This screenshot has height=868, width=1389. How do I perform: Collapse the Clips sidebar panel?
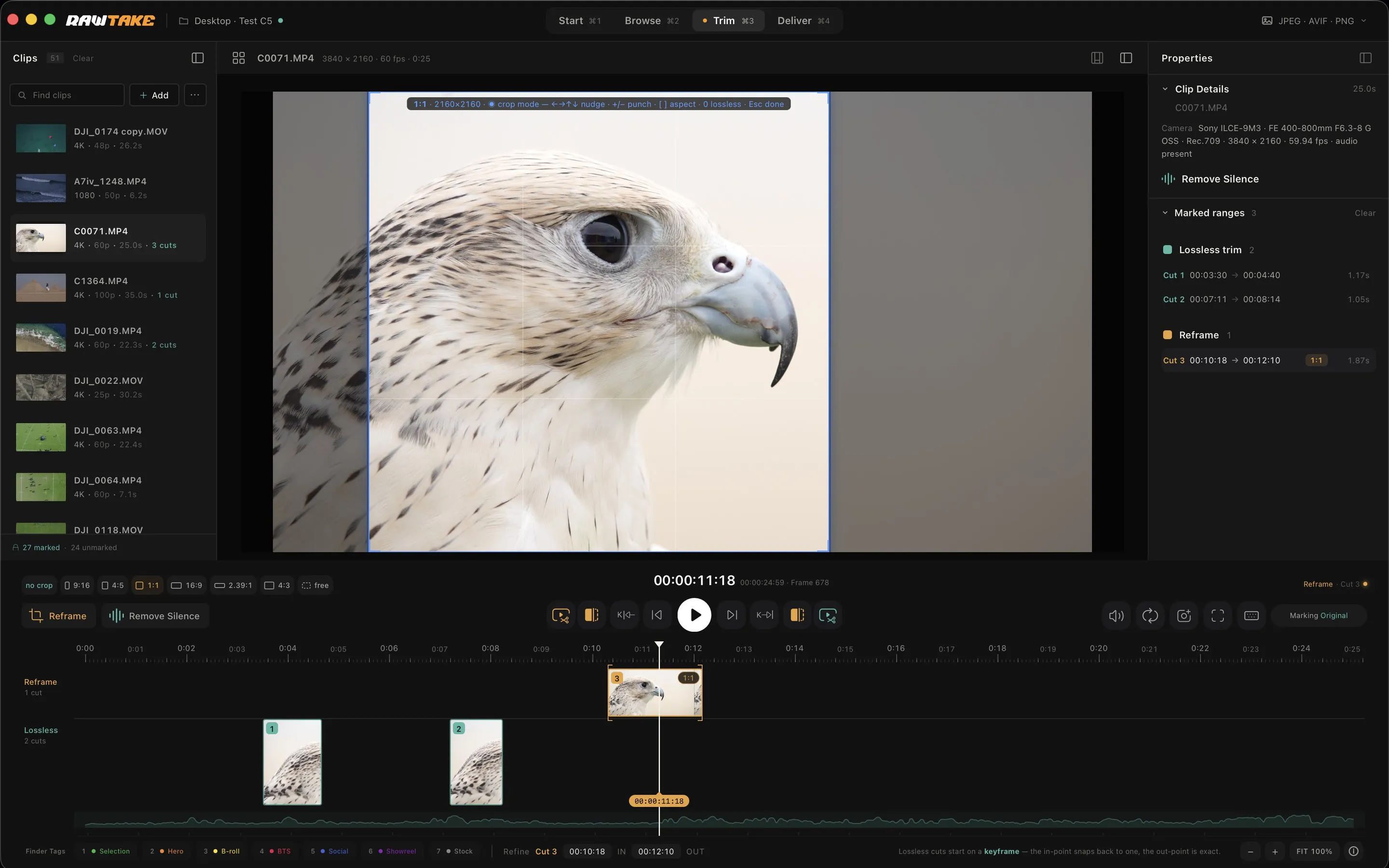click(x=197, y=58)
